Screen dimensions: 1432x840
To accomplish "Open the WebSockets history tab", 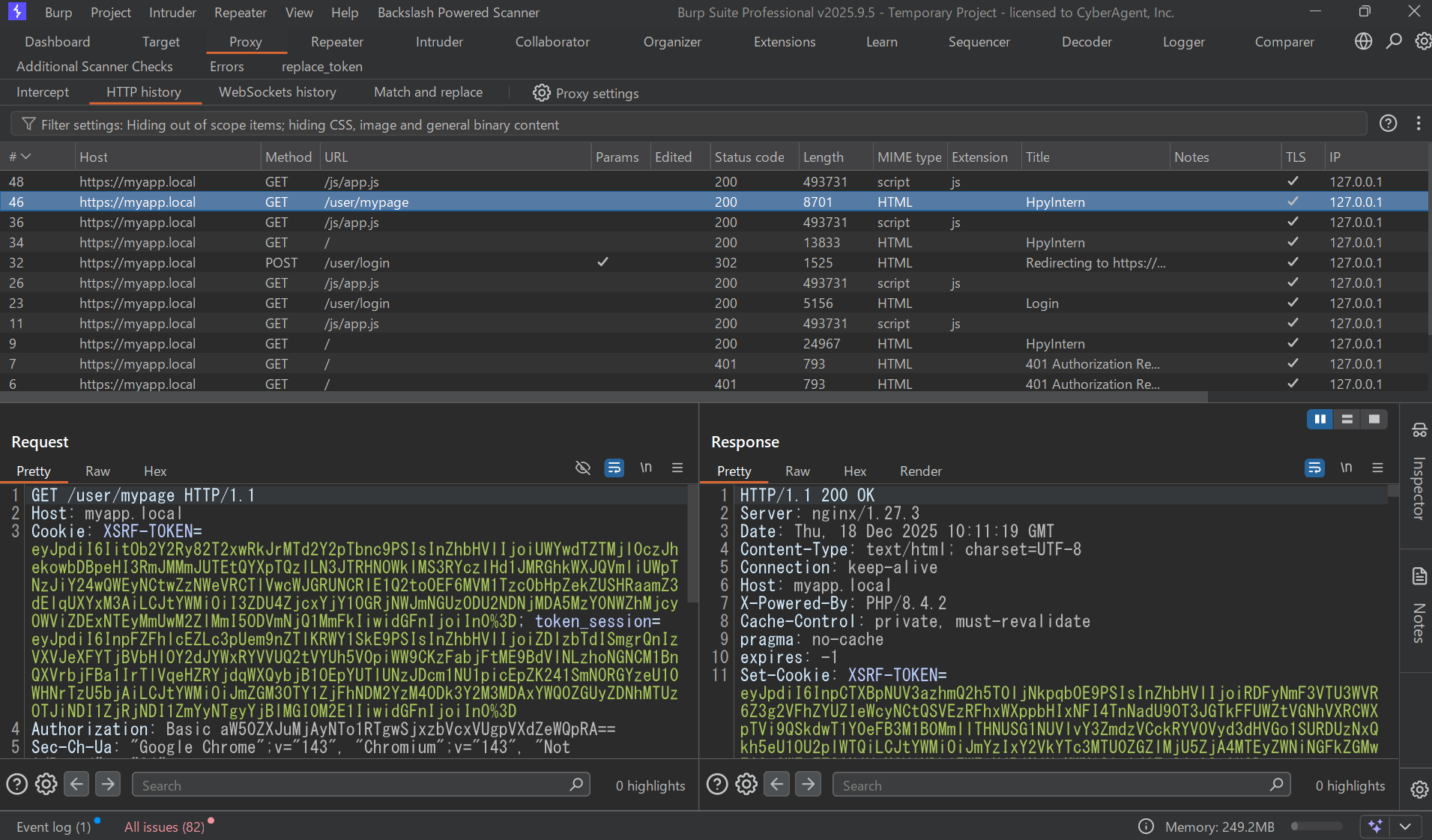I will (277, 92).
